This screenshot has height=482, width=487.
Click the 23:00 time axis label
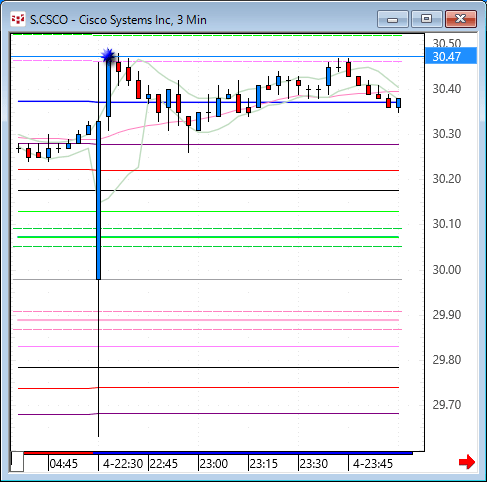[214, 463]
